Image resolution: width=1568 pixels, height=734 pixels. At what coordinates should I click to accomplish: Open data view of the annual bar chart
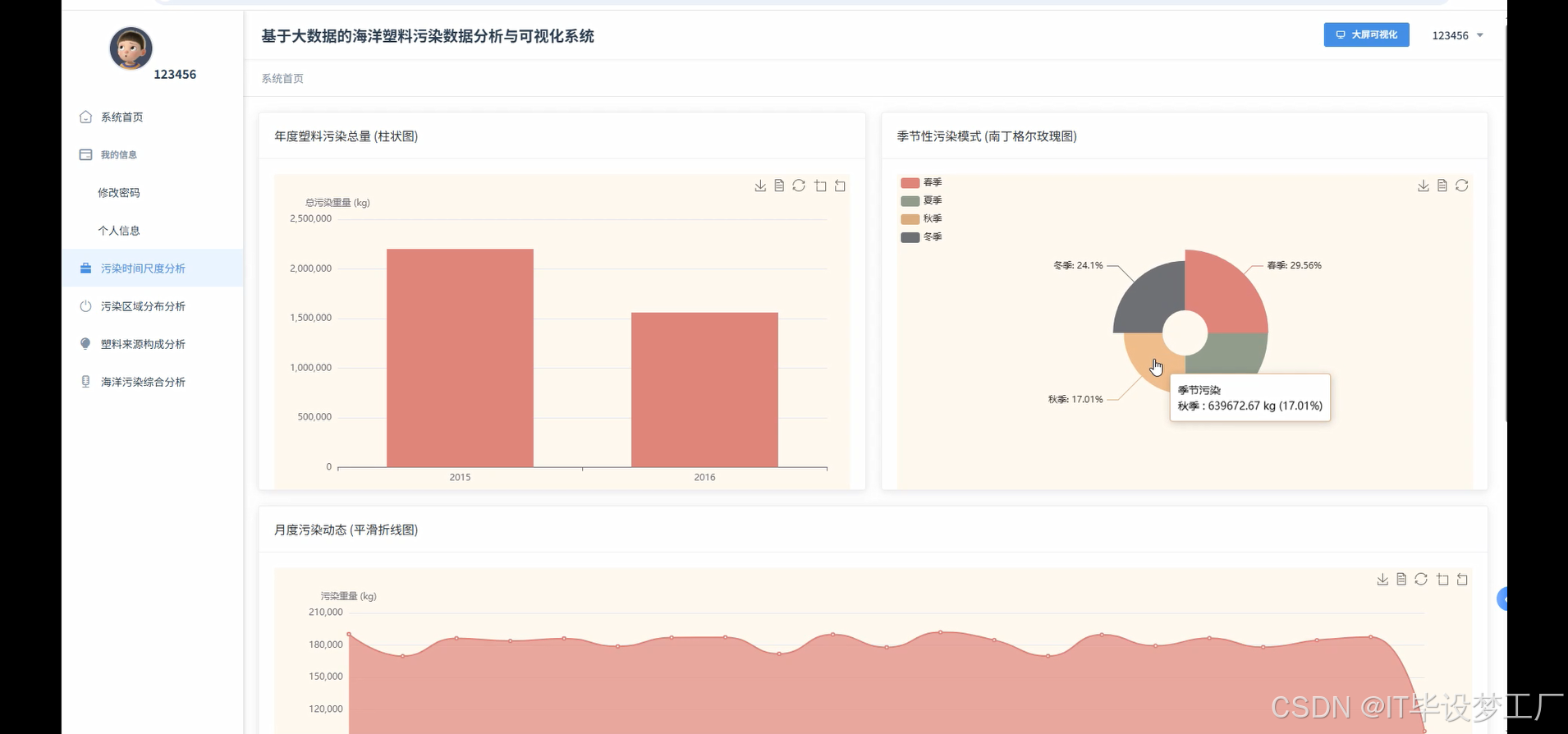click(779, 186)
